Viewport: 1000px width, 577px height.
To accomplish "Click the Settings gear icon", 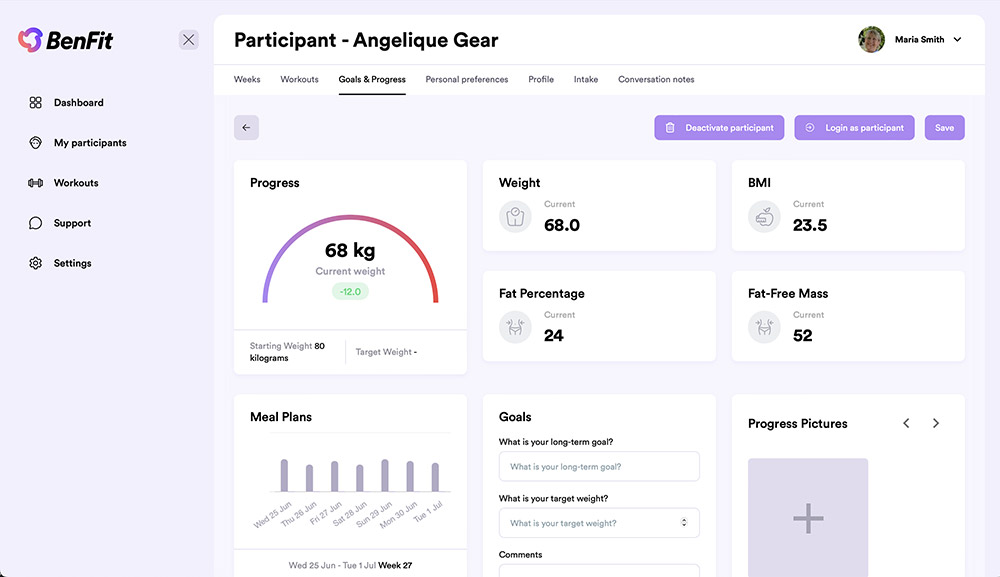I will click(35, 263).
